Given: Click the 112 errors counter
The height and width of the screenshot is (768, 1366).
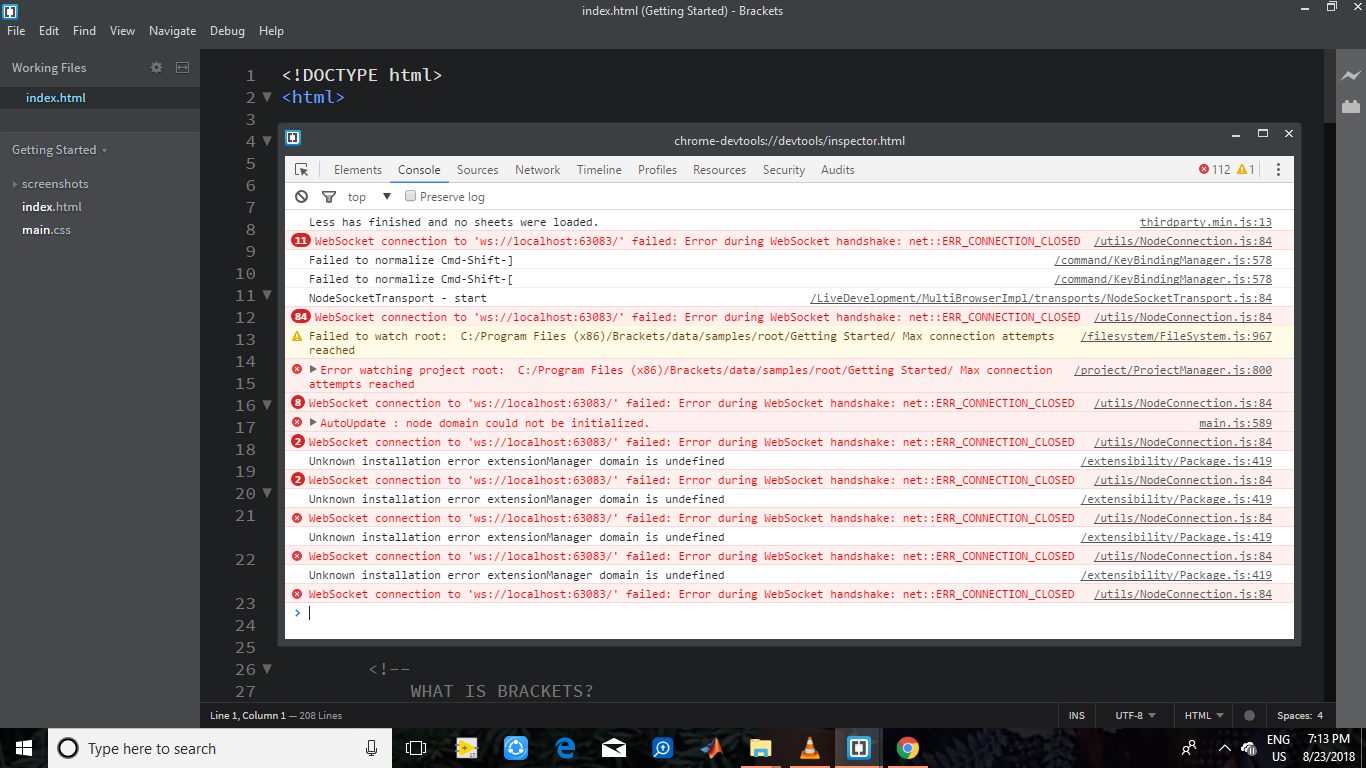Looking at the screenshot, I should [x=1218, y=170].
